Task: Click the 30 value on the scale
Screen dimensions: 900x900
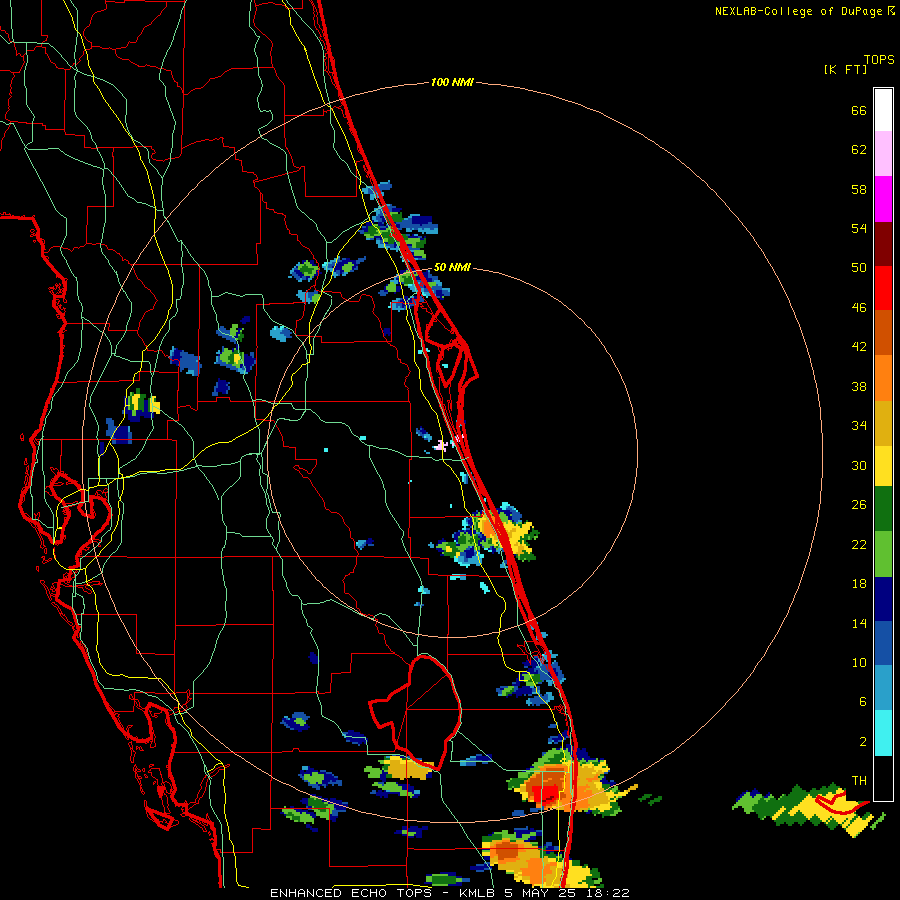Action: click(x=859, y=465)
